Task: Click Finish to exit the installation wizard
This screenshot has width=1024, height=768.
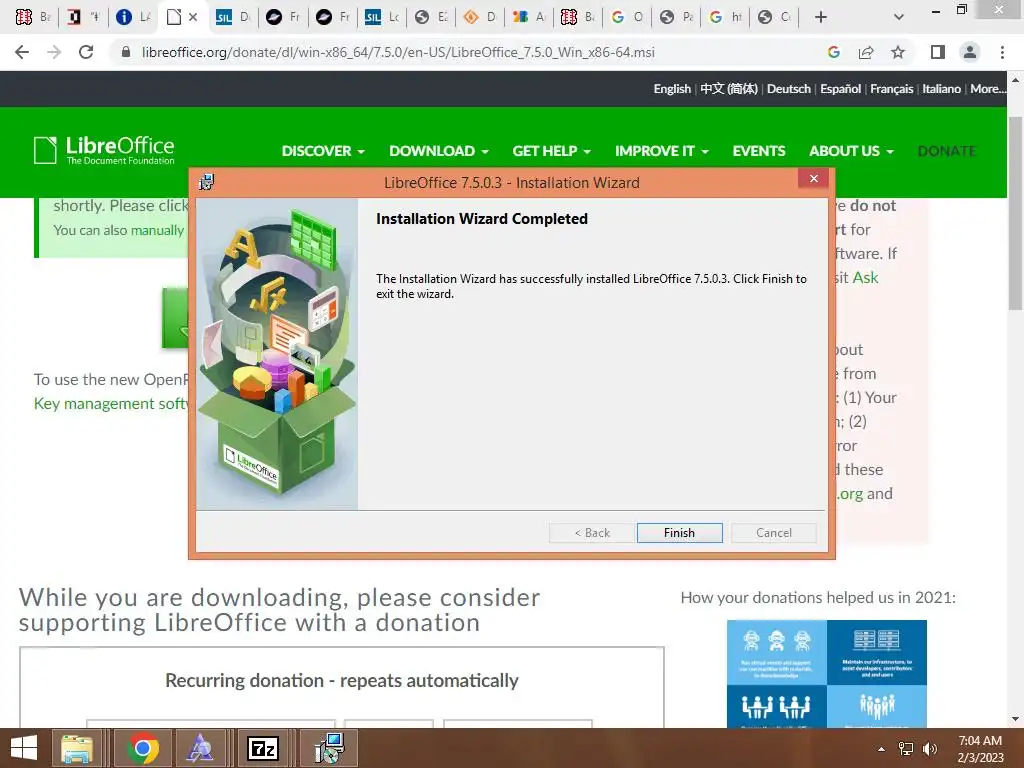Action: 679,533
